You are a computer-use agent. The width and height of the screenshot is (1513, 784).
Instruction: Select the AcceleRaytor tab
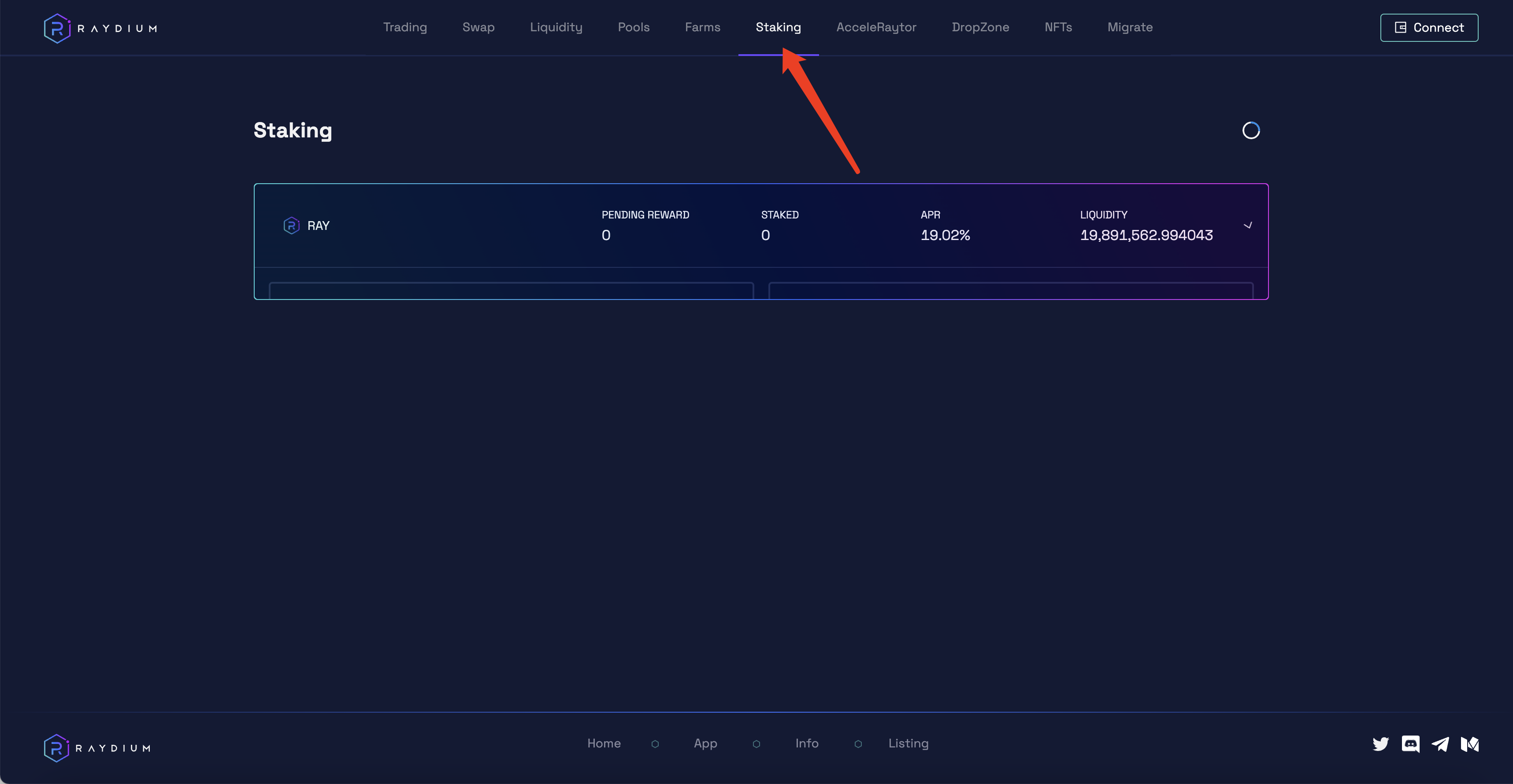click(876, 28)
